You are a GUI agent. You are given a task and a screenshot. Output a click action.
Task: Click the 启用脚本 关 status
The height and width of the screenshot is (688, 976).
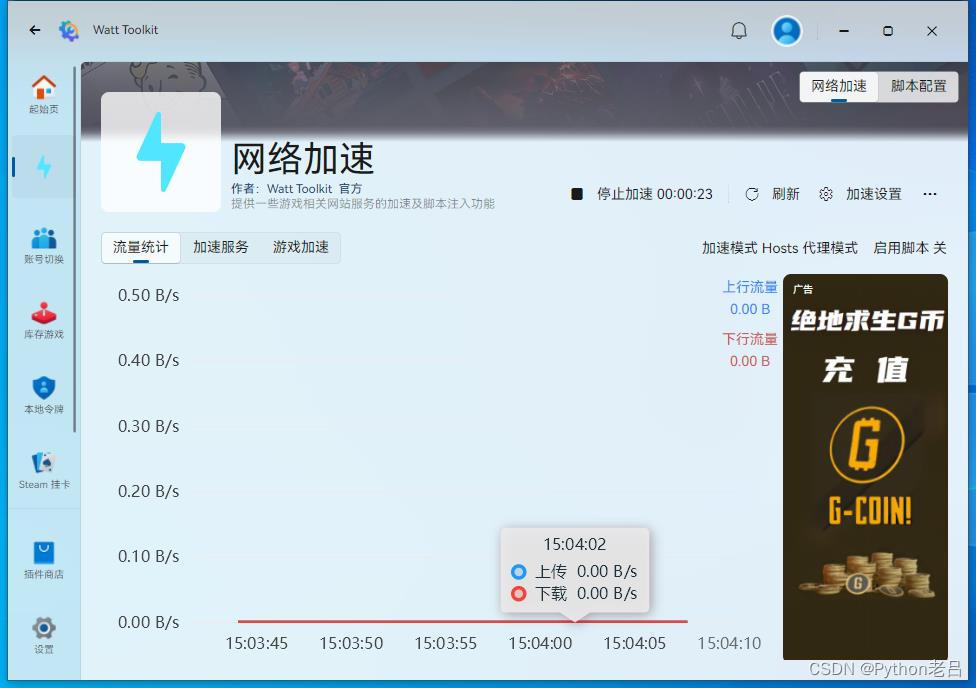pos(909,248)
